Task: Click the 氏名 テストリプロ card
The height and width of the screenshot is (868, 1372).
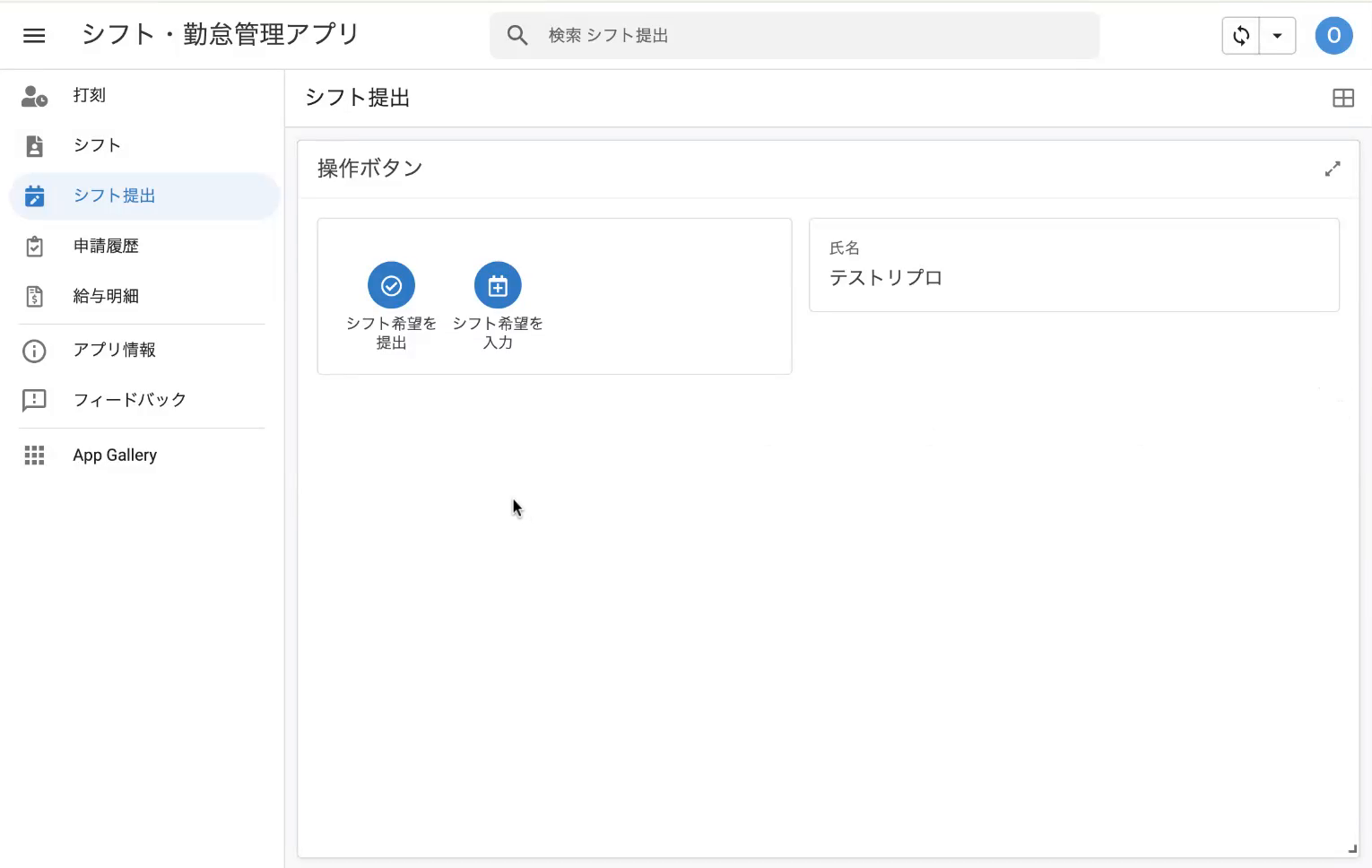Action: pos(1074,265)
